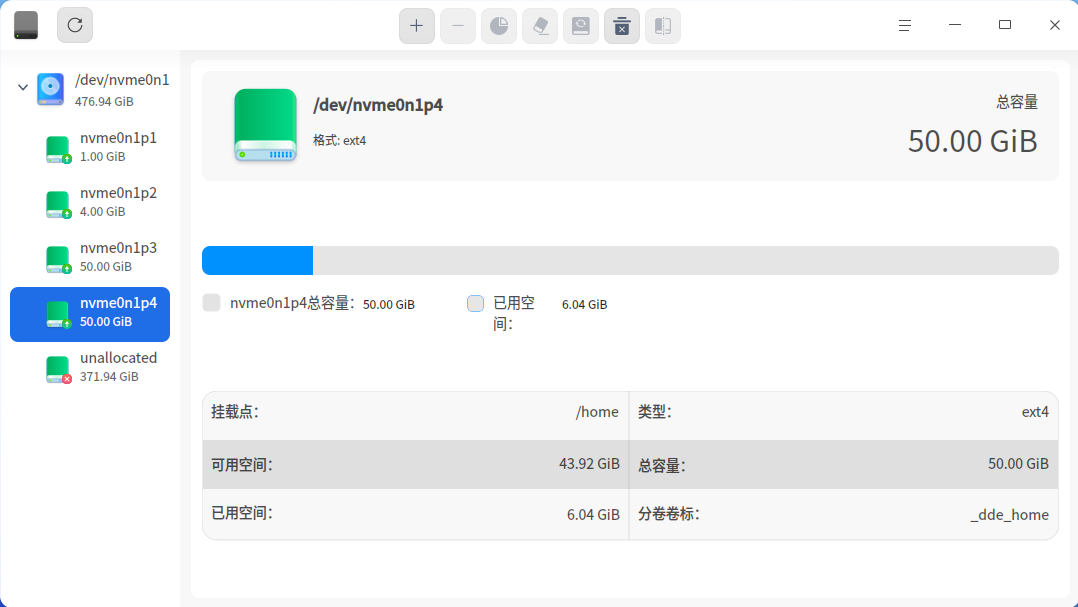Viewport: 1078px width, 607px height.
Task: Maximize the disk utility window
Action: click(x=1005, y=25)
